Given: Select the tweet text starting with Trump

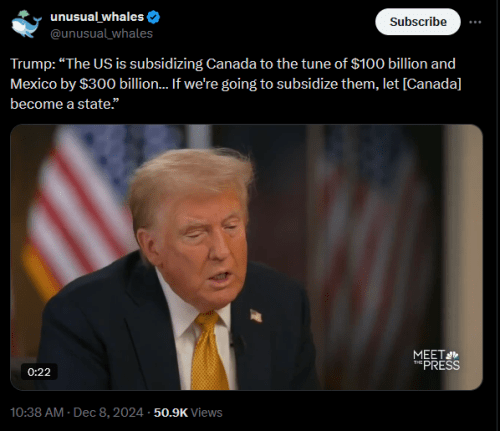Looking at the screenshot, I should (x=236, y=84).
